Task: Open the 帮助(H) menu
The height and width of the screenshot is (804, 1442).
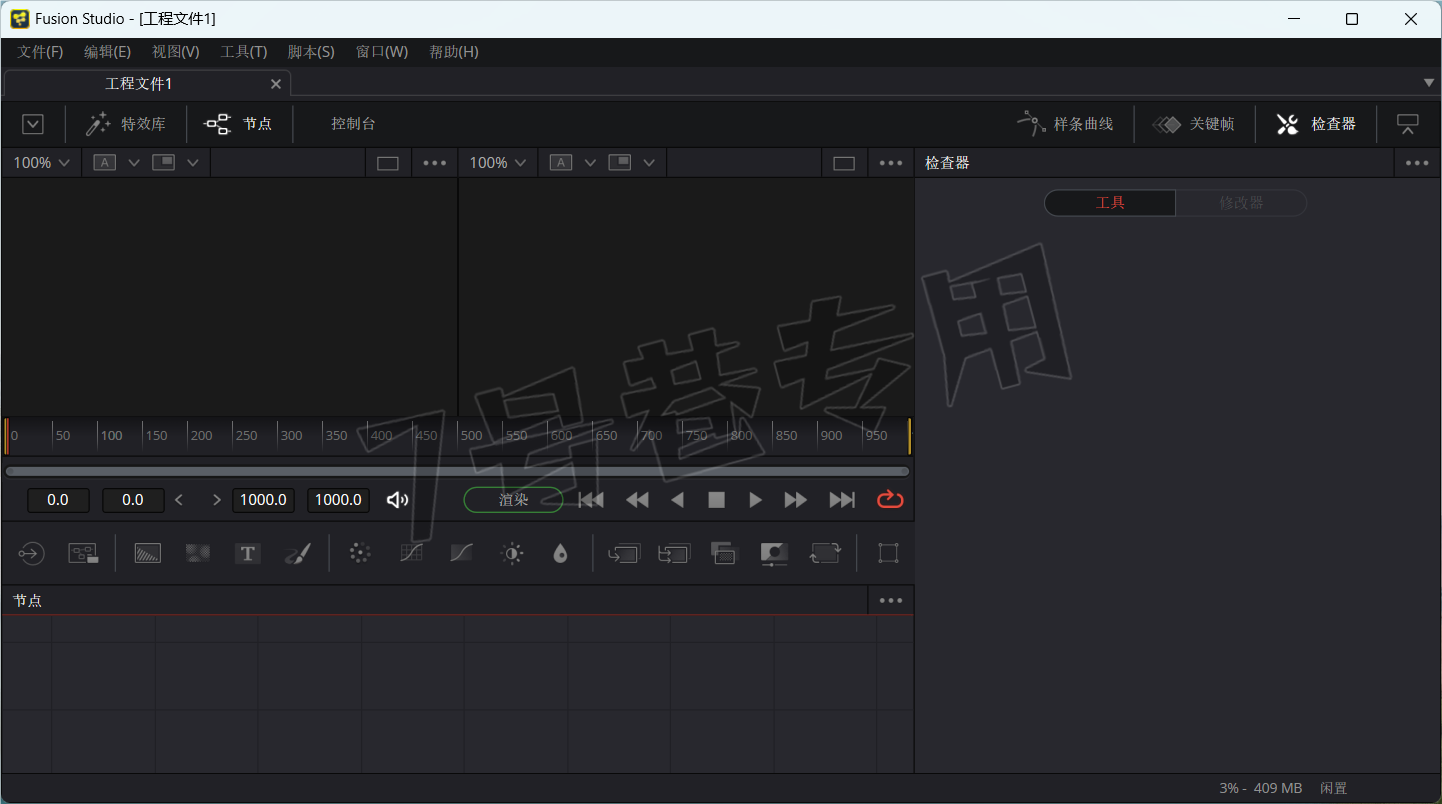Action: click(453, 52)
